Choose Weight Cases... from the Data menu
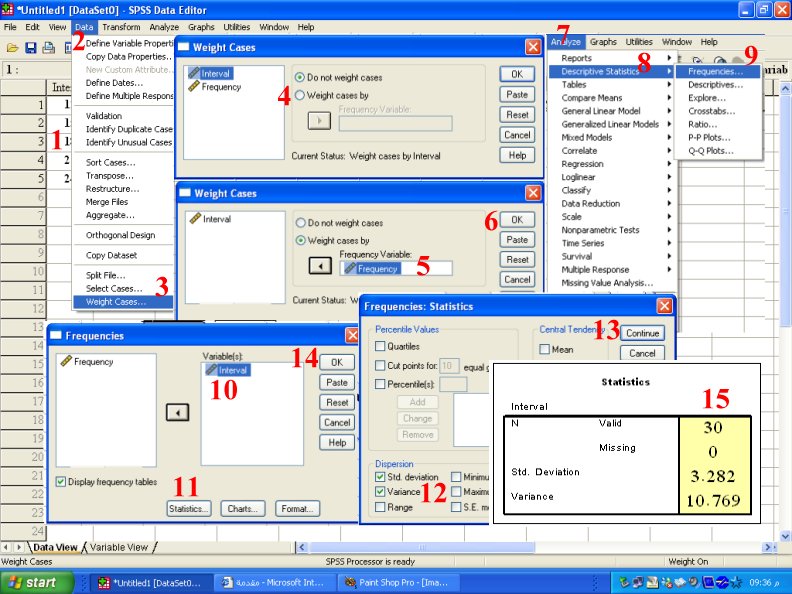 123,302
